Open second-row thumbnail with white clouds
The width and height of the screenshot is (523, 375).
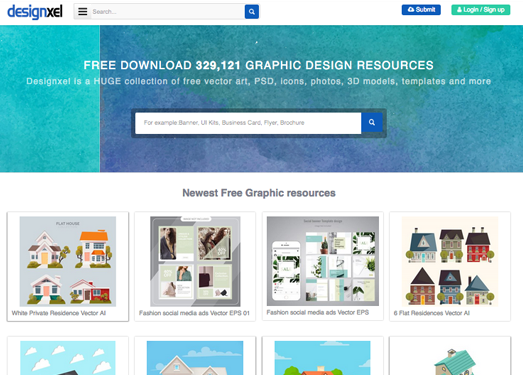pos(68,358)
